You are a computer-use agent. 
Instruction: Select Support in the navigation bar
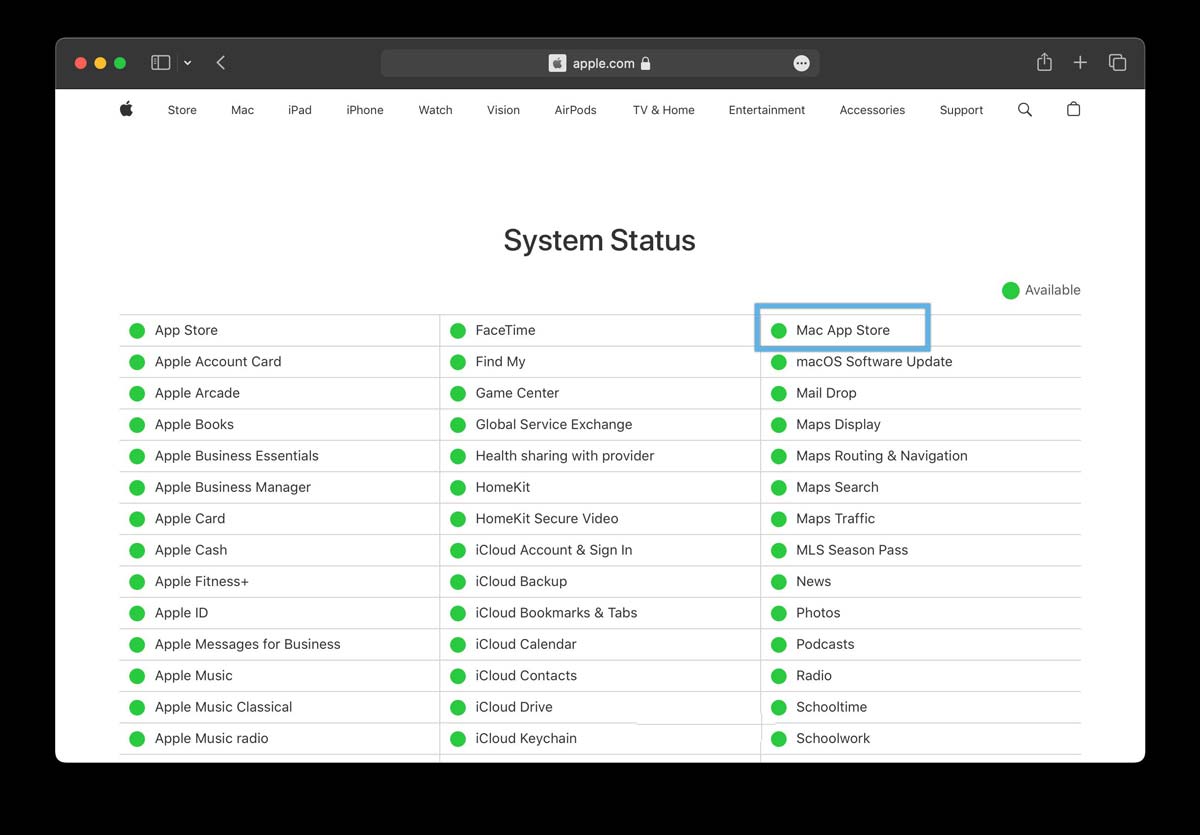[x=960, y=110]
